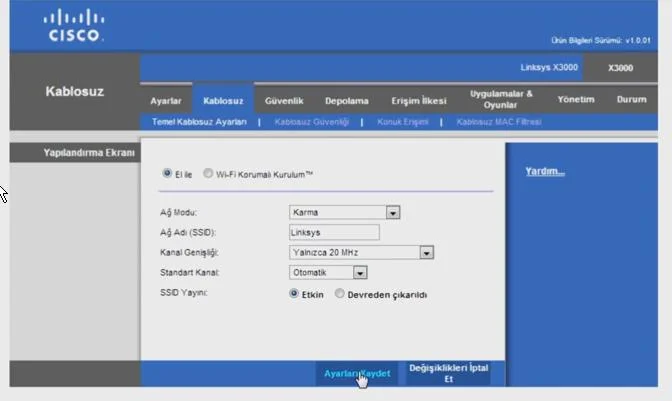Open the Depolama tab

[346, 100]
